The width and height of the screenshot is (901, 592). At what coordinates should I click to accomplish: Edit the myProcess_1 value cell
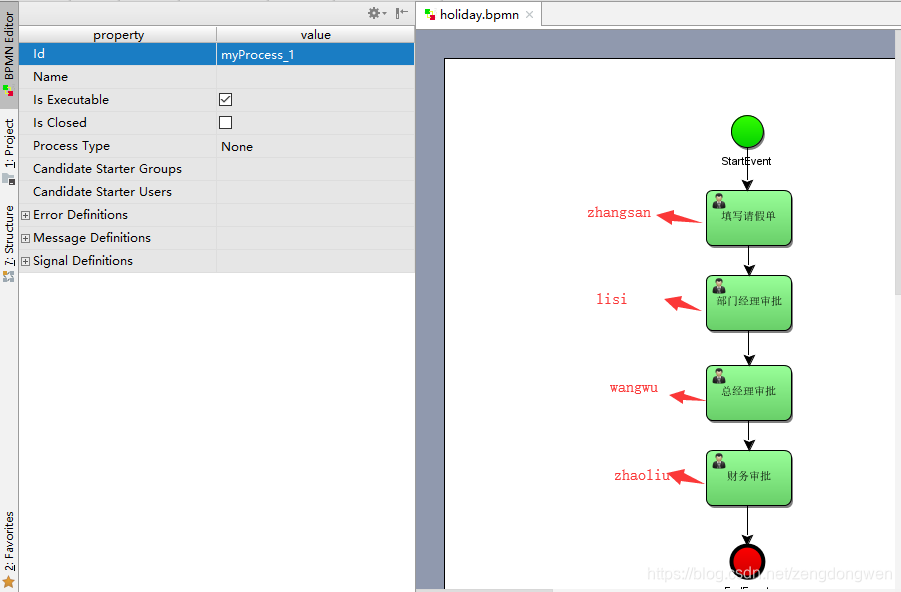315,54
